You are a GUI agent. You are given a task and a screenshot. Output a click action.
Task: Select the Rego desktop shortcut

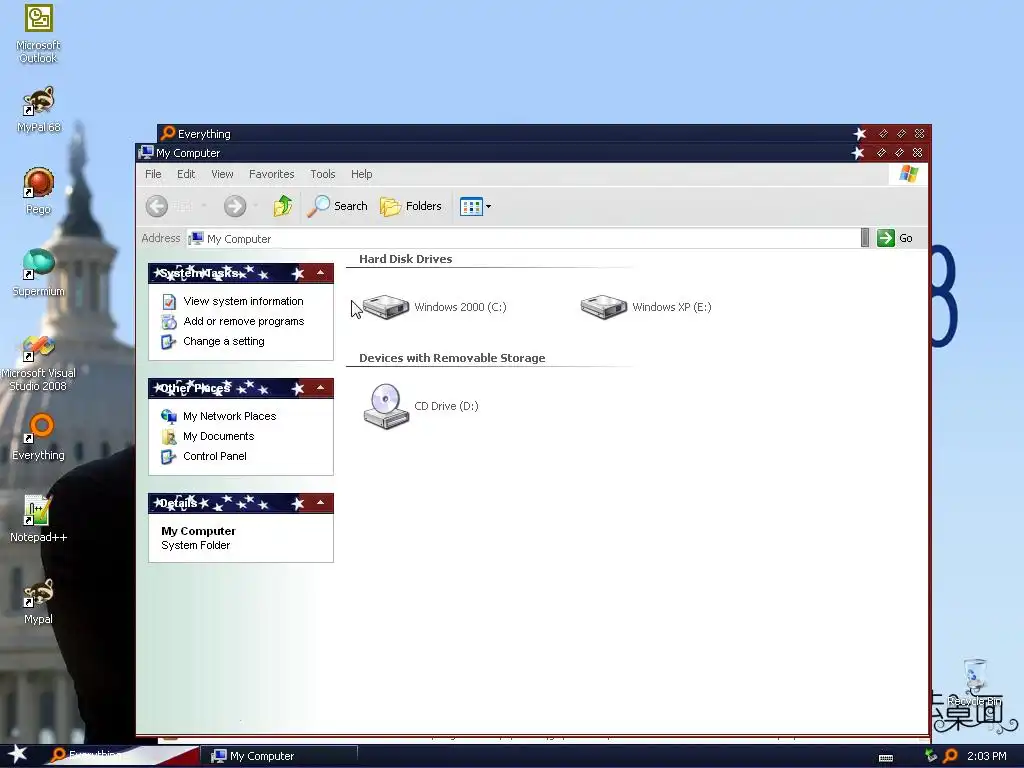tap(39, 191)
